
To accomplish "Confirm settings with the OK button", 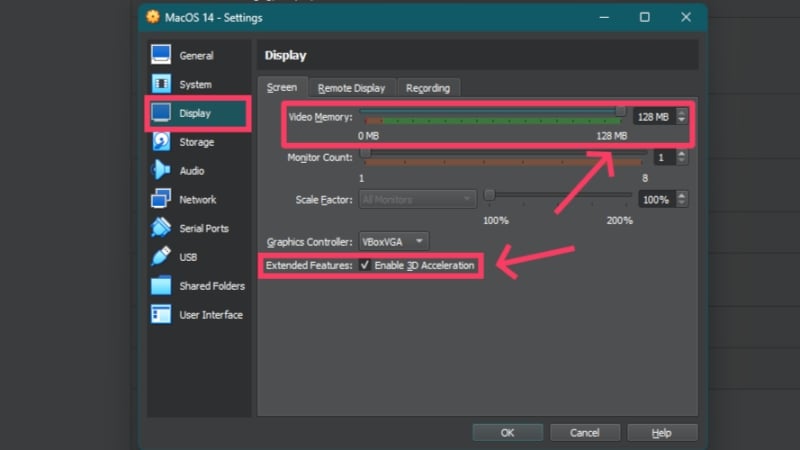I will tap(507, 433).
